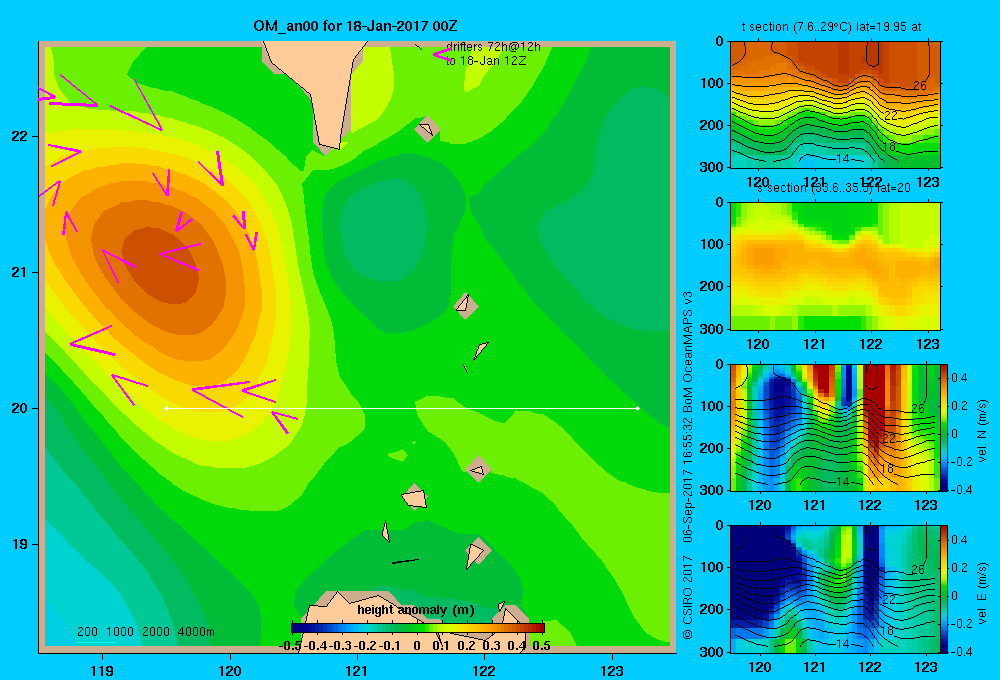The width and height of the screenshot is (1000, 680).
Task: Click the '200 1000 2000 4000m' depth legend
Action: click(x=145, y=632)
